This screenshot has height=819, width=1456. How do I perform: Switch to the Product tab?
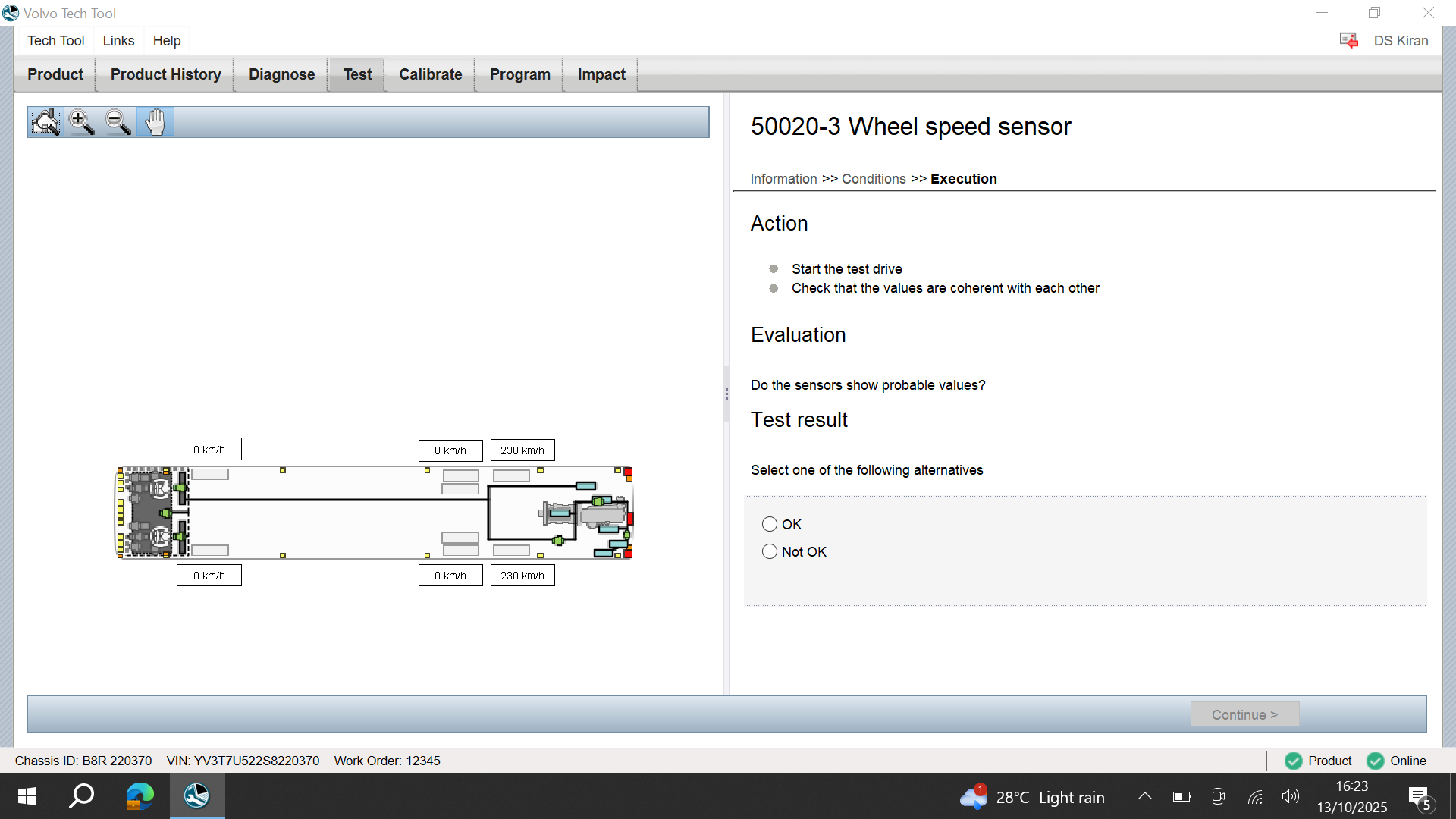point(55,74)
